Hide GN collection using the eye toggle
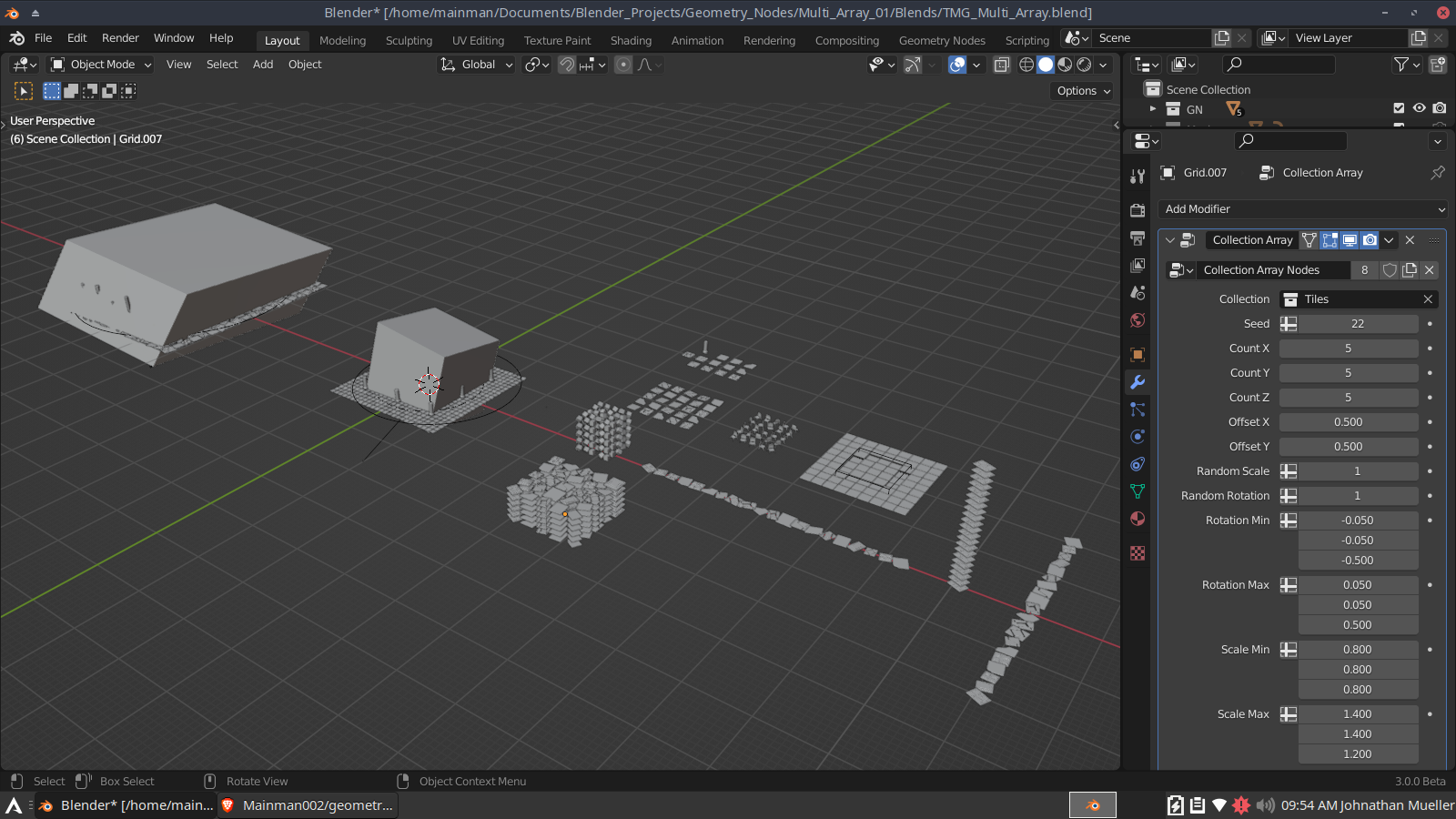Viewport: 1456px width, 819px height. click(1419, 107)
